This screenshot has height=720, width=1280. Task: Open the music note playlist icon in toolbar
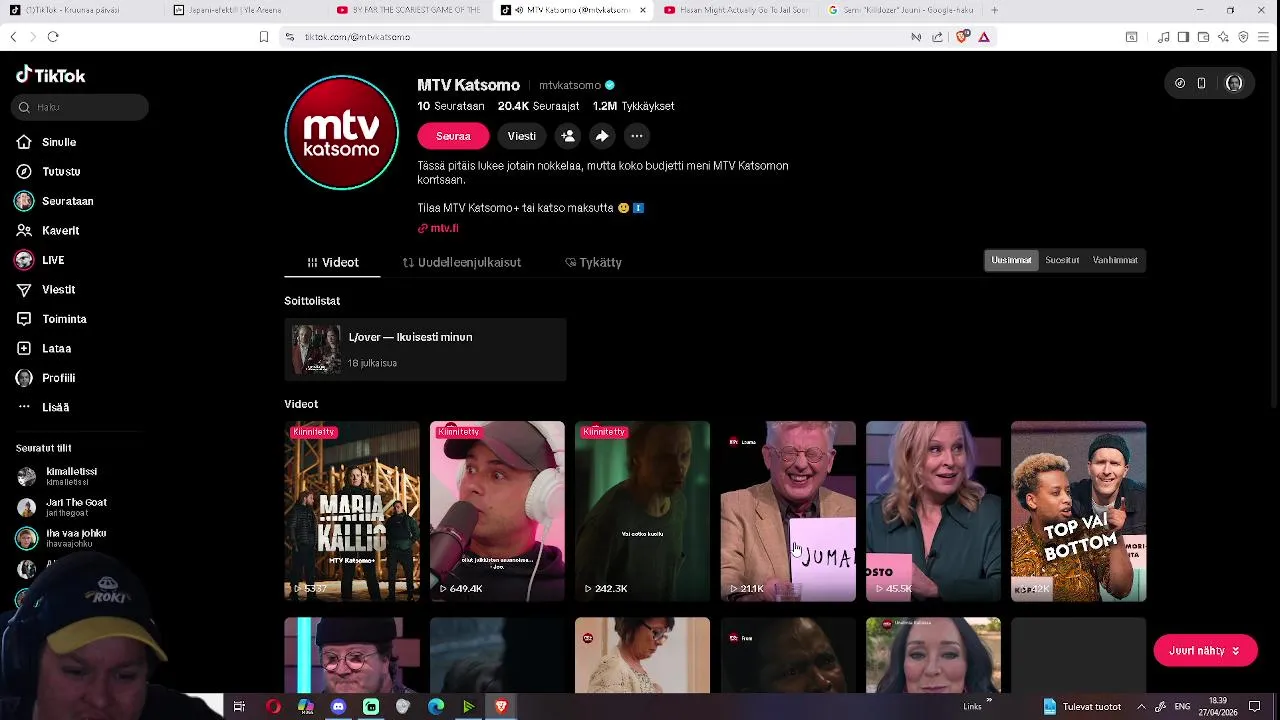(1163, 37)
